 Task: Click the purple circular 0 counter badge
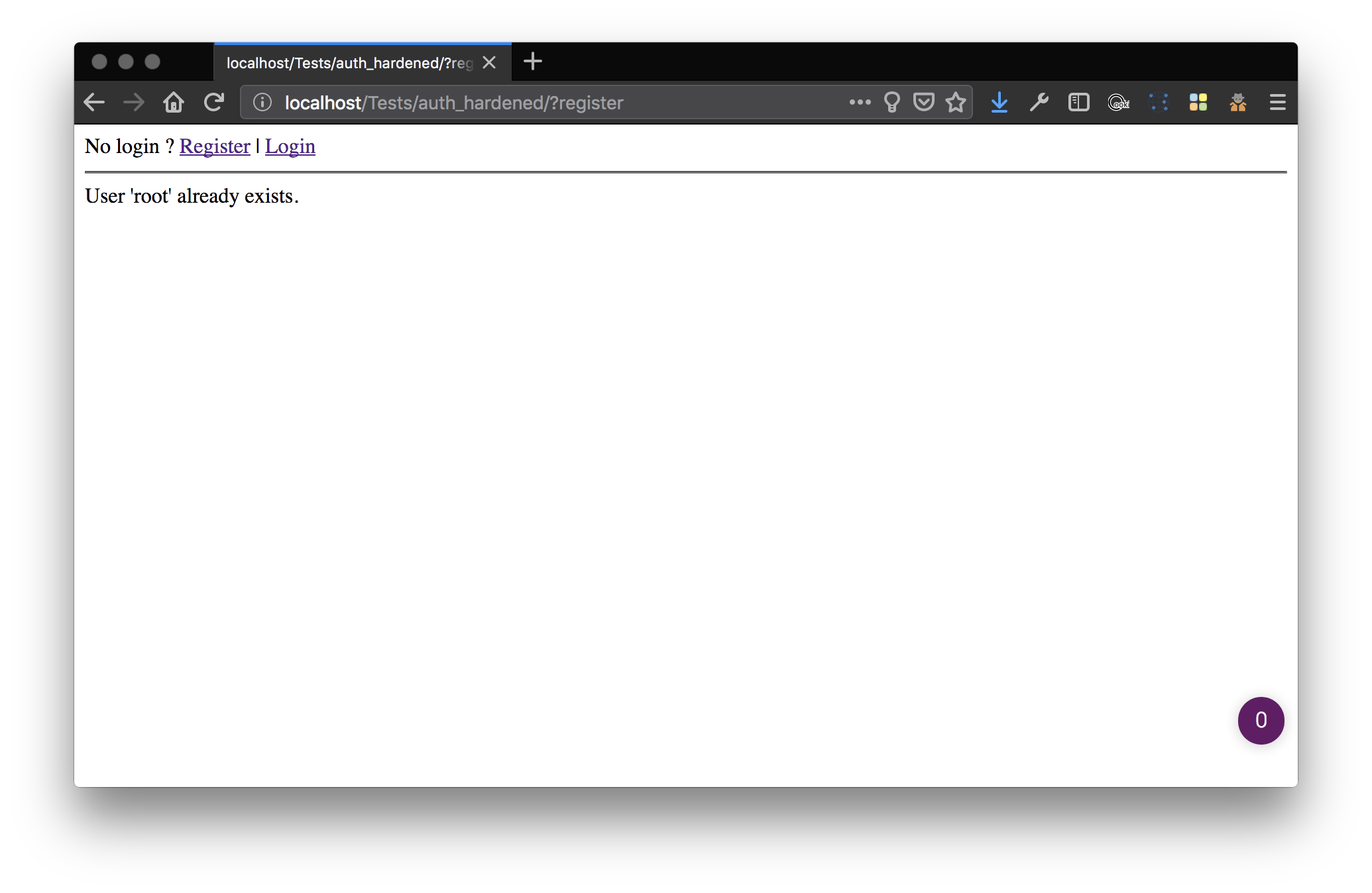point(1261,721)
